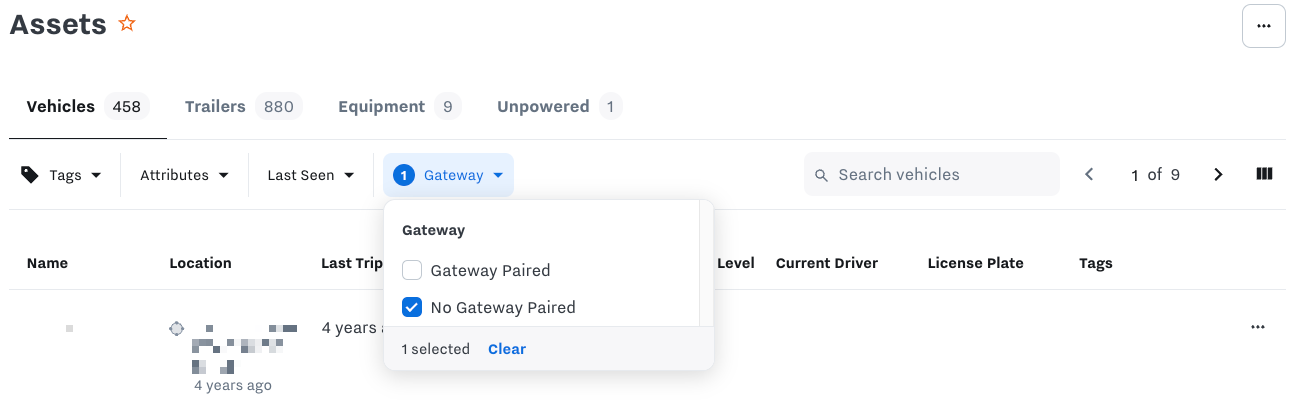Go to previous page of vehicles
Screen dimensions: 1295x412
pos(1089,175)
